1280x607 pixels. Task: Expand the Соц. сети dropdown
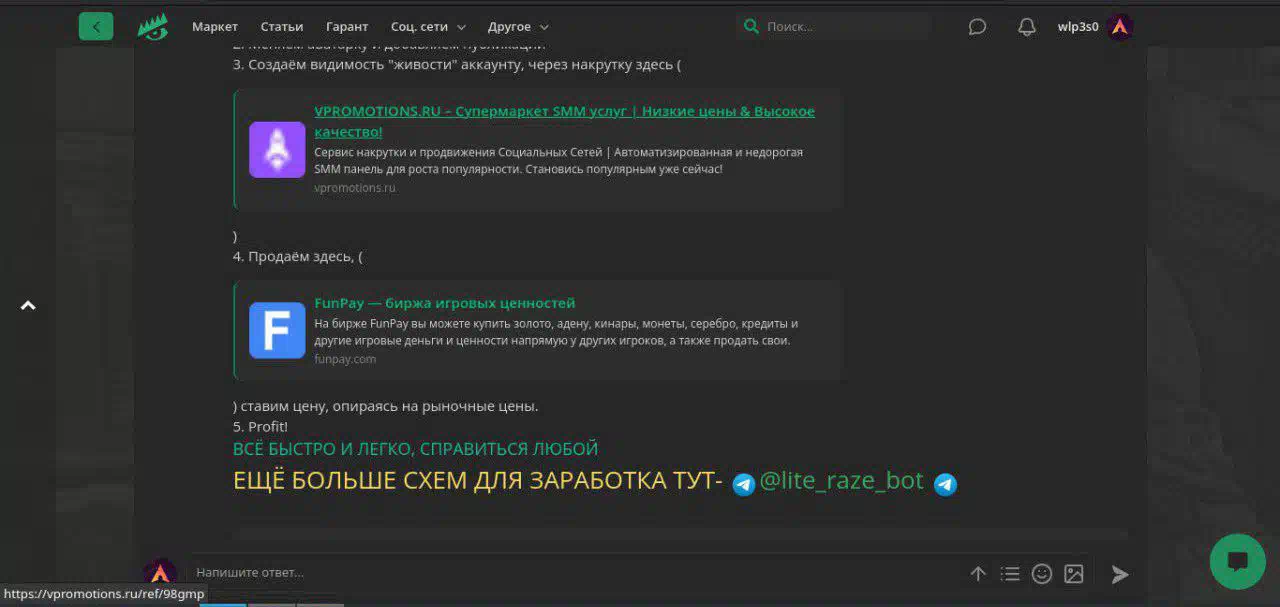(428, 27)
